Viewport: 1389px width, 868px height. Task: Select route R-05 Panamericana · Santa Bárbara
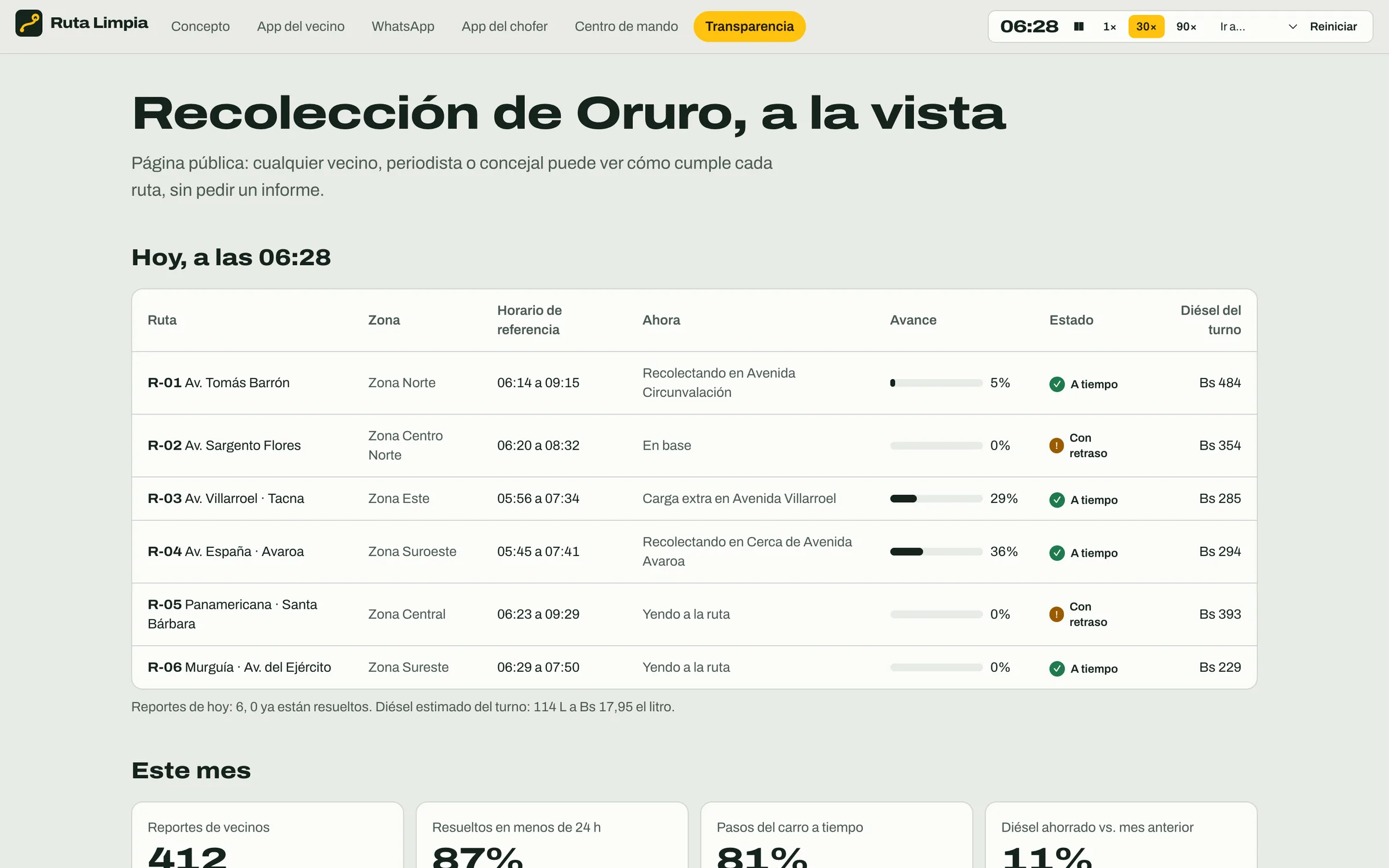click(x=232, y=615)
